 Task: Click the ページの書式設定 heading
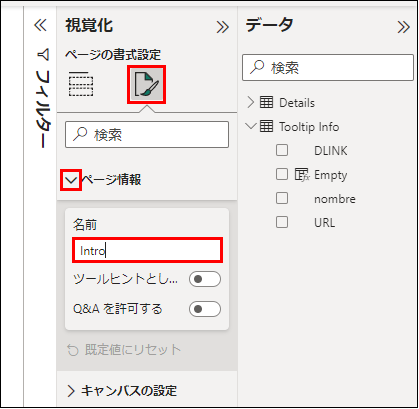click(113, 55)
